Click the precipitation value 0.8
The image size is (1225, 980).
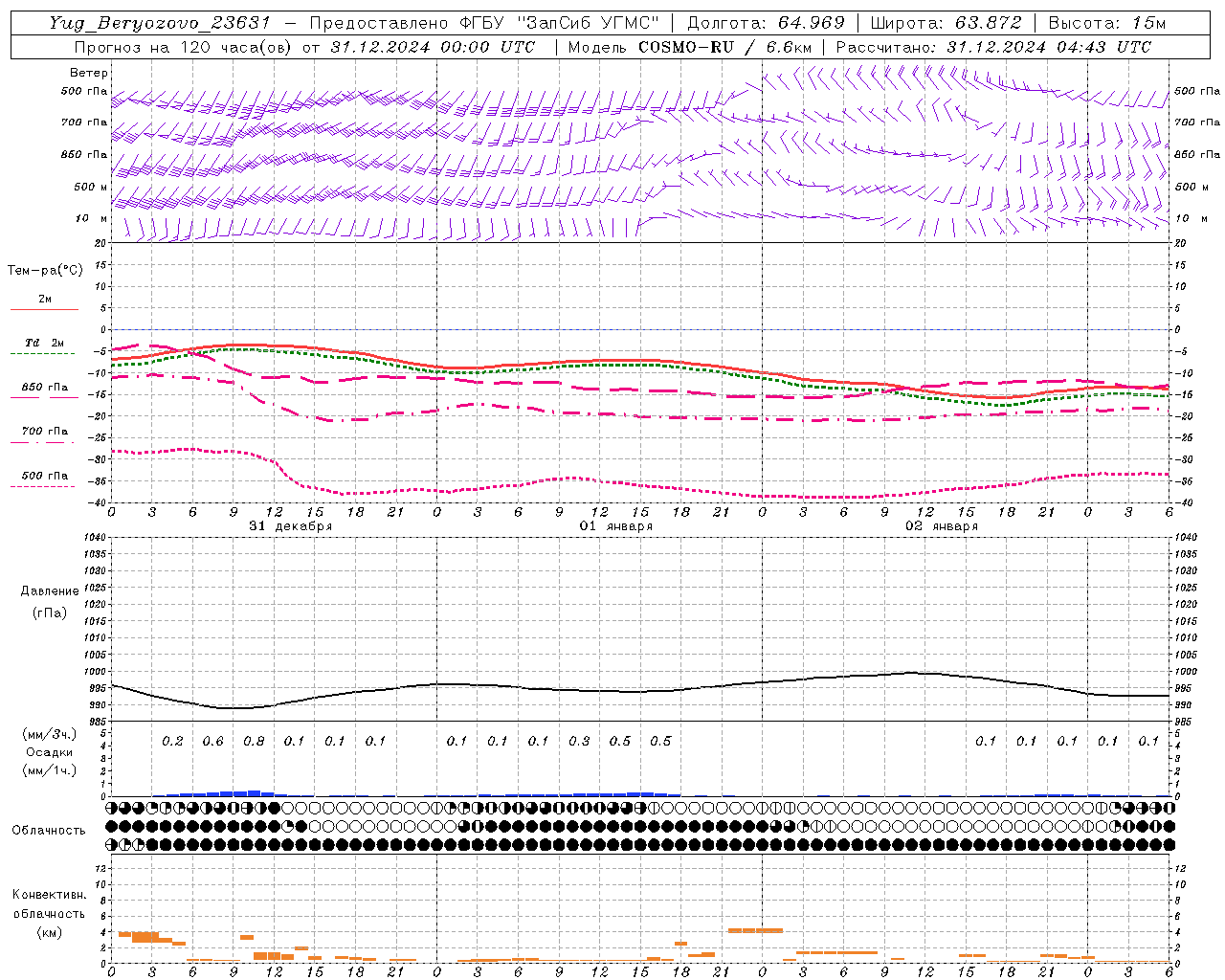tap(254, 741)
